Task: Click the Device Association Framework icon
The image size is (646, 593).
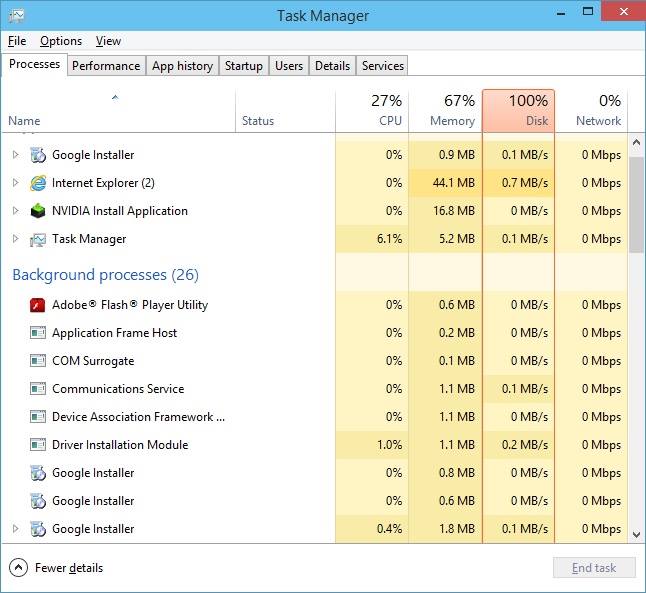Action: (x=38, y=417)
